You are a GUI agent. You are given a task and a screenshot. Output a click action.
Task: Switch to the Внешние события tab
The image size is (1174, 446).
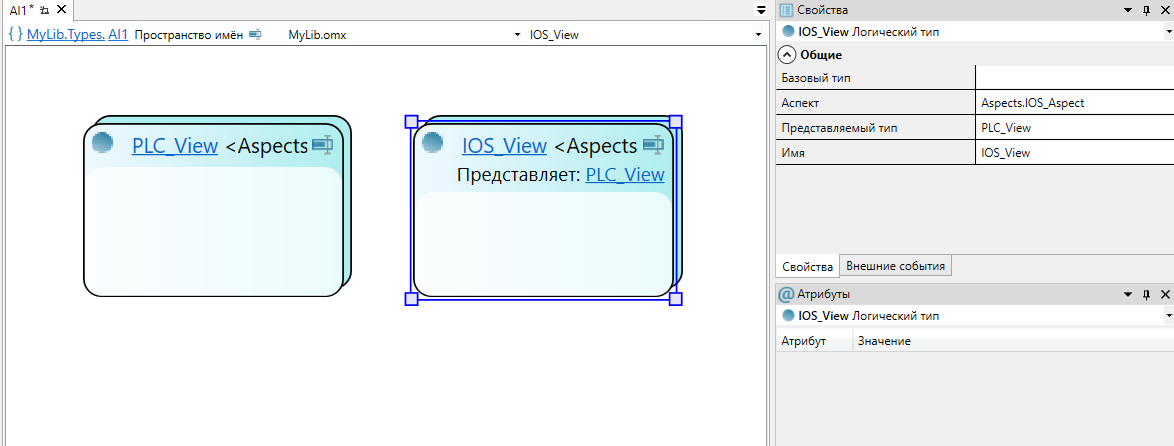895,266
